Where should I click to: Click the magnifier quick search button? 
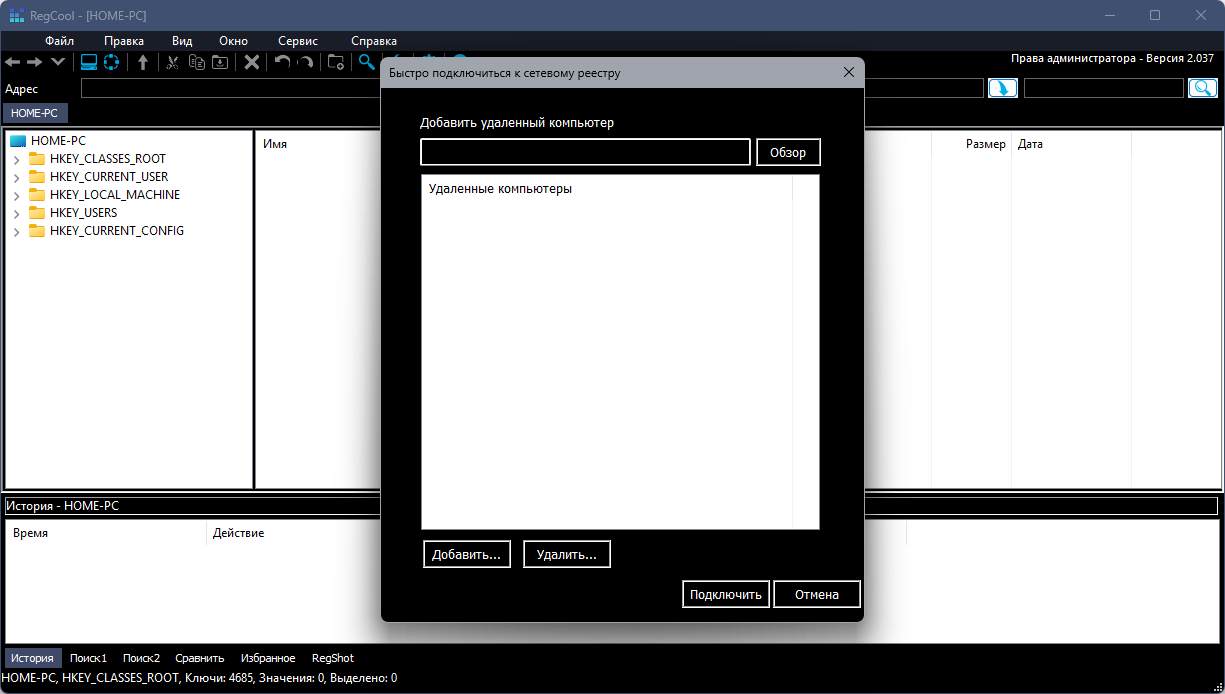1202,89
